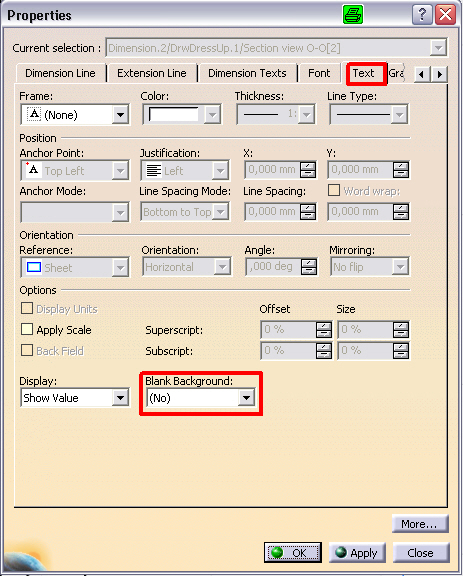Click the left tab scroll arrow

click(421, 75)
